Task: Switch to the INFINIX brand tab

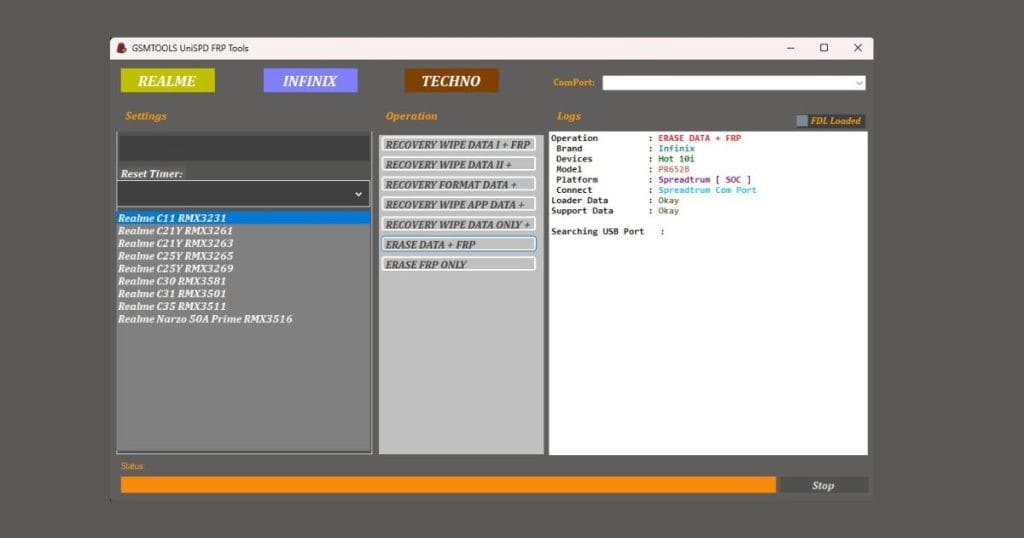Action: pyautogui.click(x=310, y=81)
